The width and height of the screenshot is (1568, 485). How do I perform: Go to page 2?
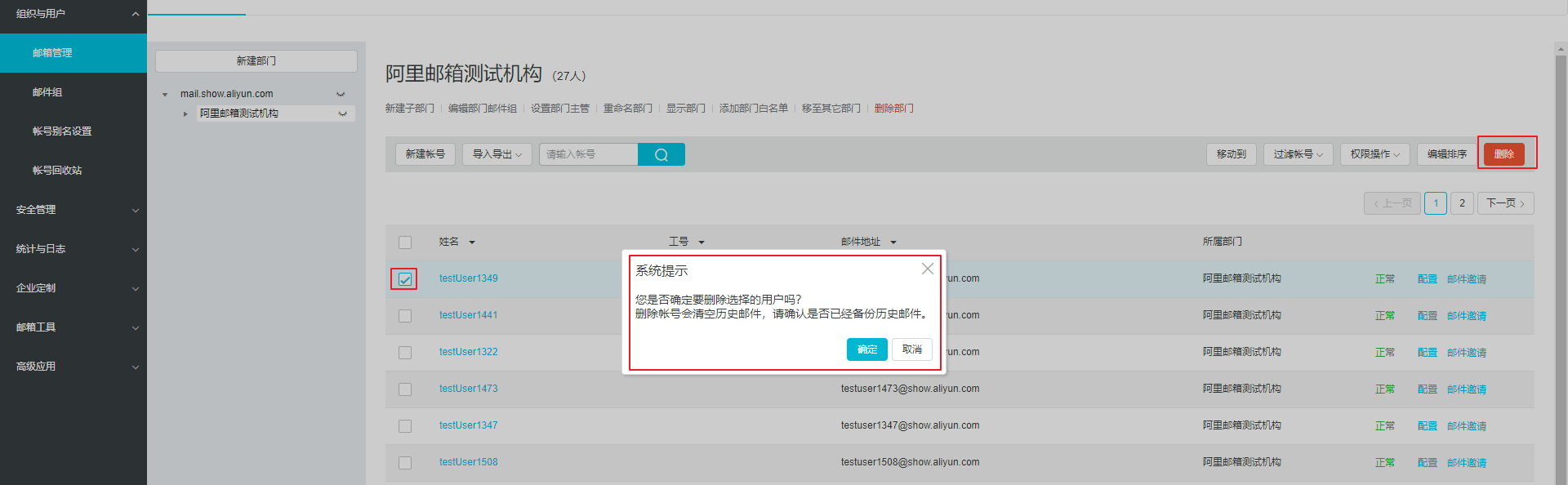coord(1462,203)
